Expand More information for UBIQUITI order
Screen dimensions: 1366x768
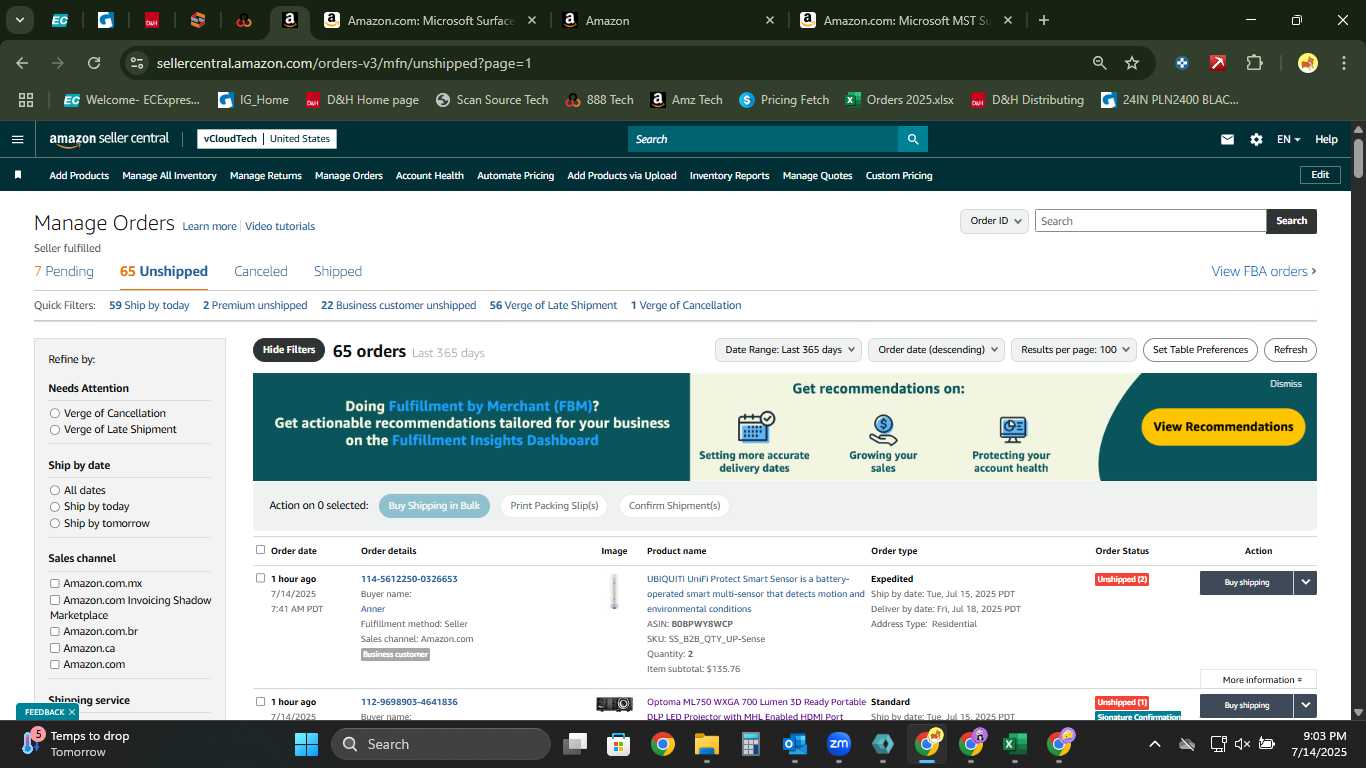pyautogui.click(x=1258, y=680)
